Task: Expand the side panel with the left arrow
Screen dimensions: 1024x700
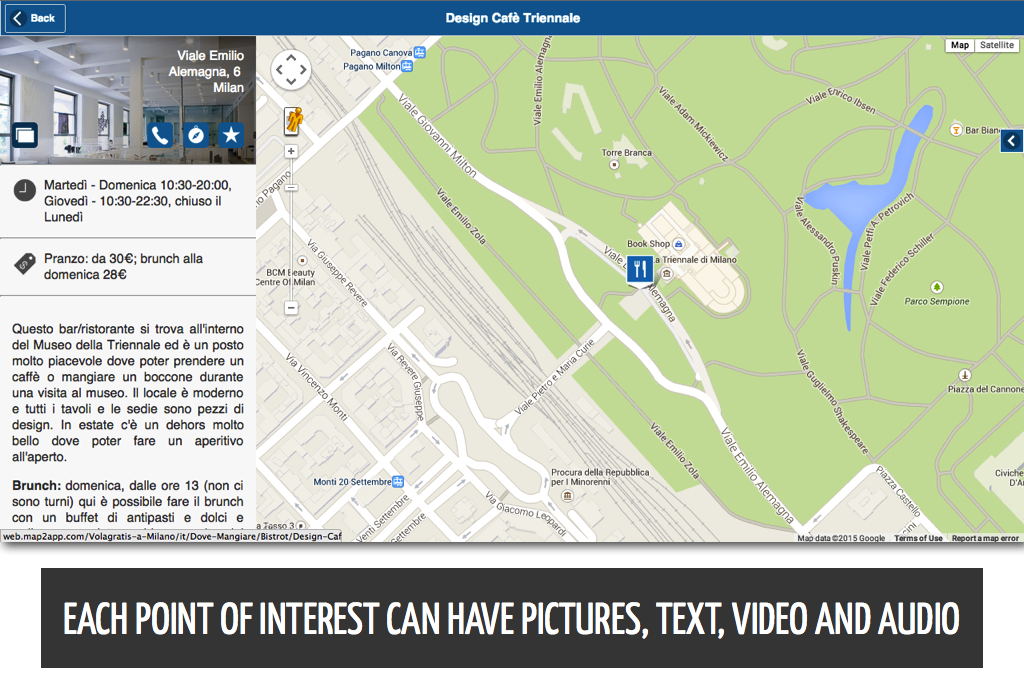Action: [1012, 140]
